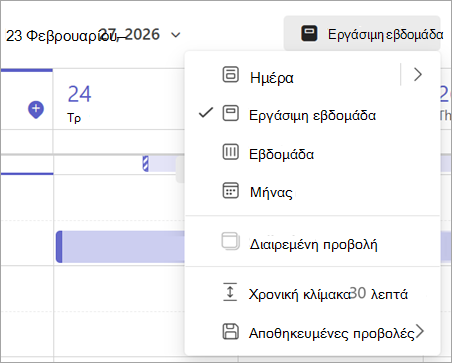Image resolution: width=452 pixels, height=363 pixels.
Task: Click the day view icon beside Ημέρα
Action: 230,74
